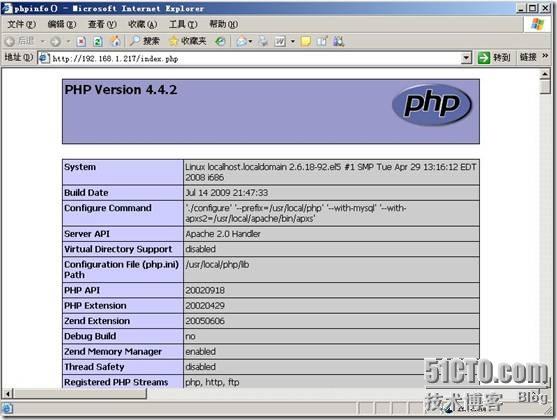This screenshot has width=557, height=420.
Task: Click the 'PHP Version 4.4.2' heading
Action: pos(121,90)
